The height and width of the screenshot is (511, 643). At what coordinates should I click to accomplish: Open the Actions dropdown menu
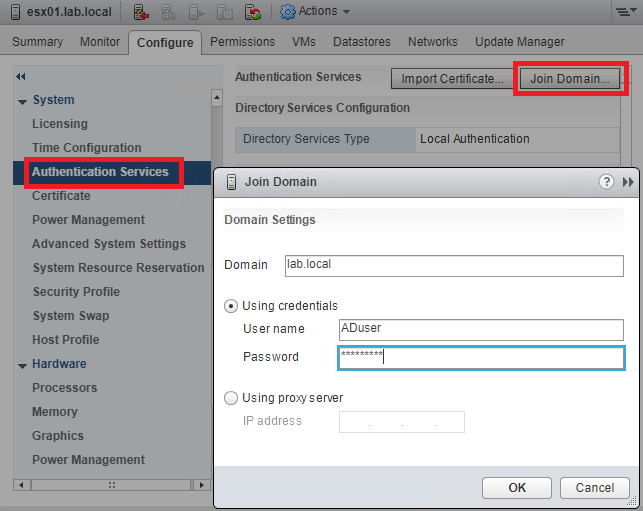click(324, 11)
